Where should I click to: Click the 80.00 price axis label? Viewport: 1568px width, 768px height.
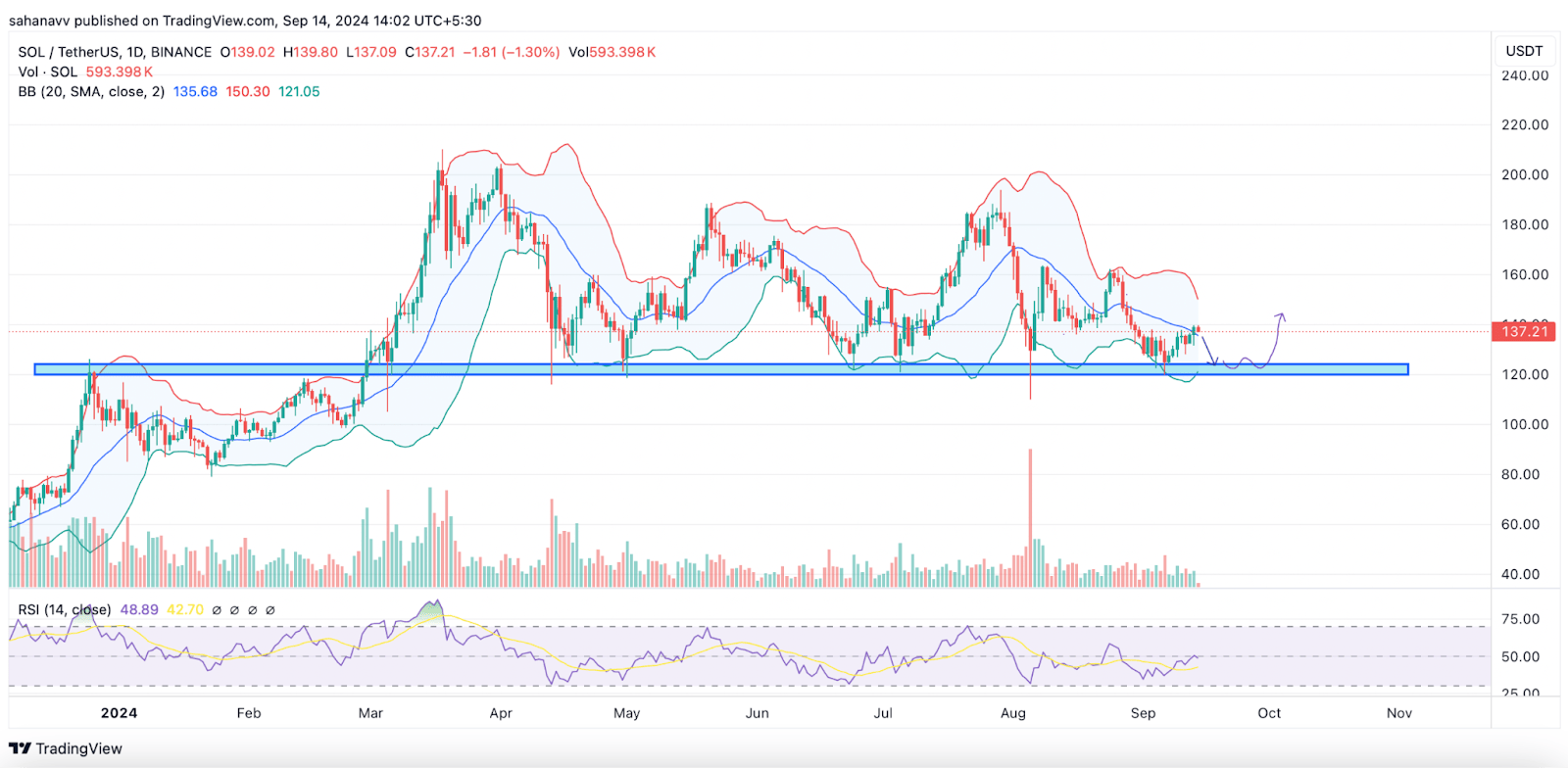tap(1521, 474)
